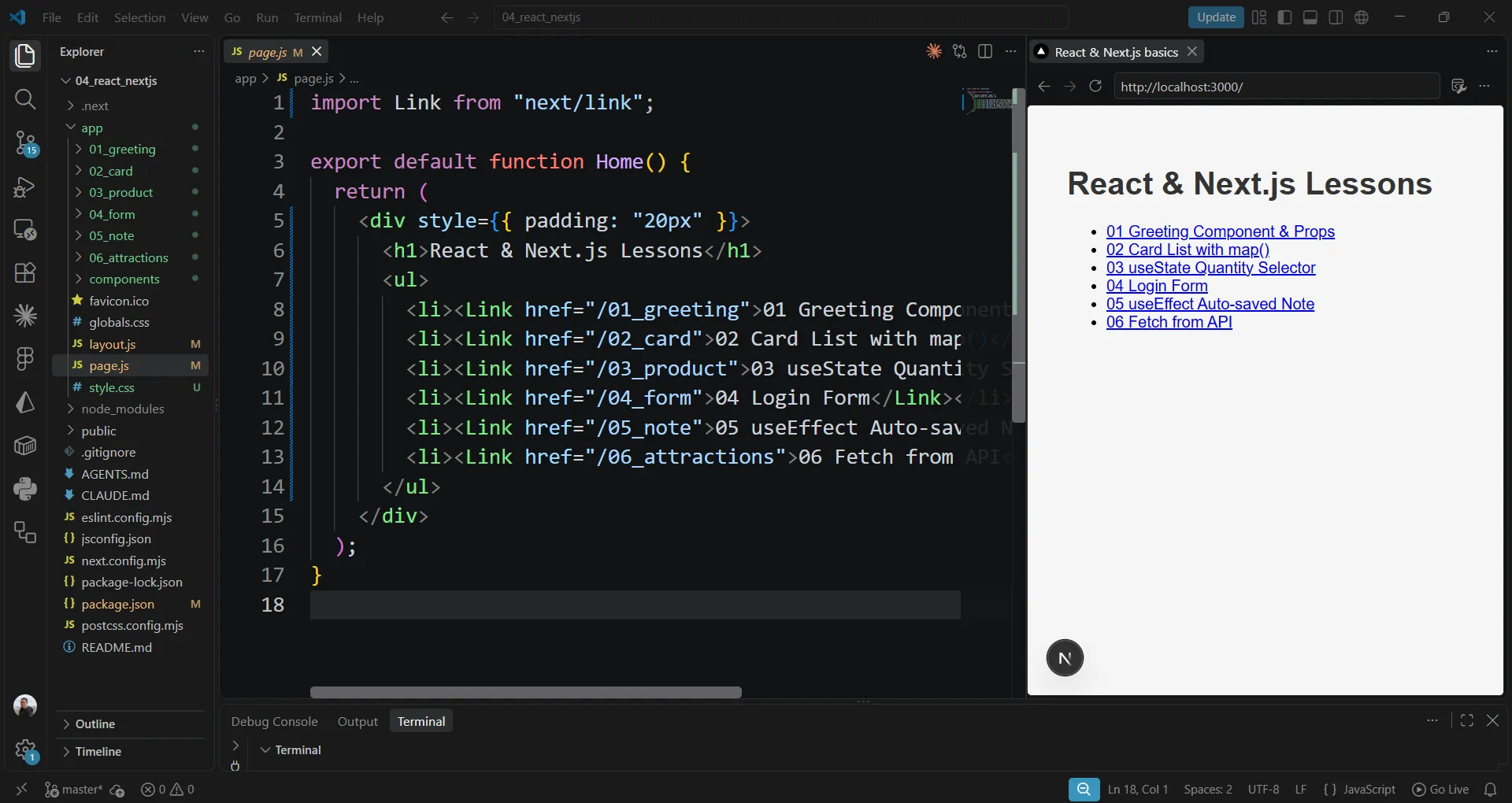Click the Update button in title bar
The width and height of the screenshot is (1512, 803).
pos(1216,17)
